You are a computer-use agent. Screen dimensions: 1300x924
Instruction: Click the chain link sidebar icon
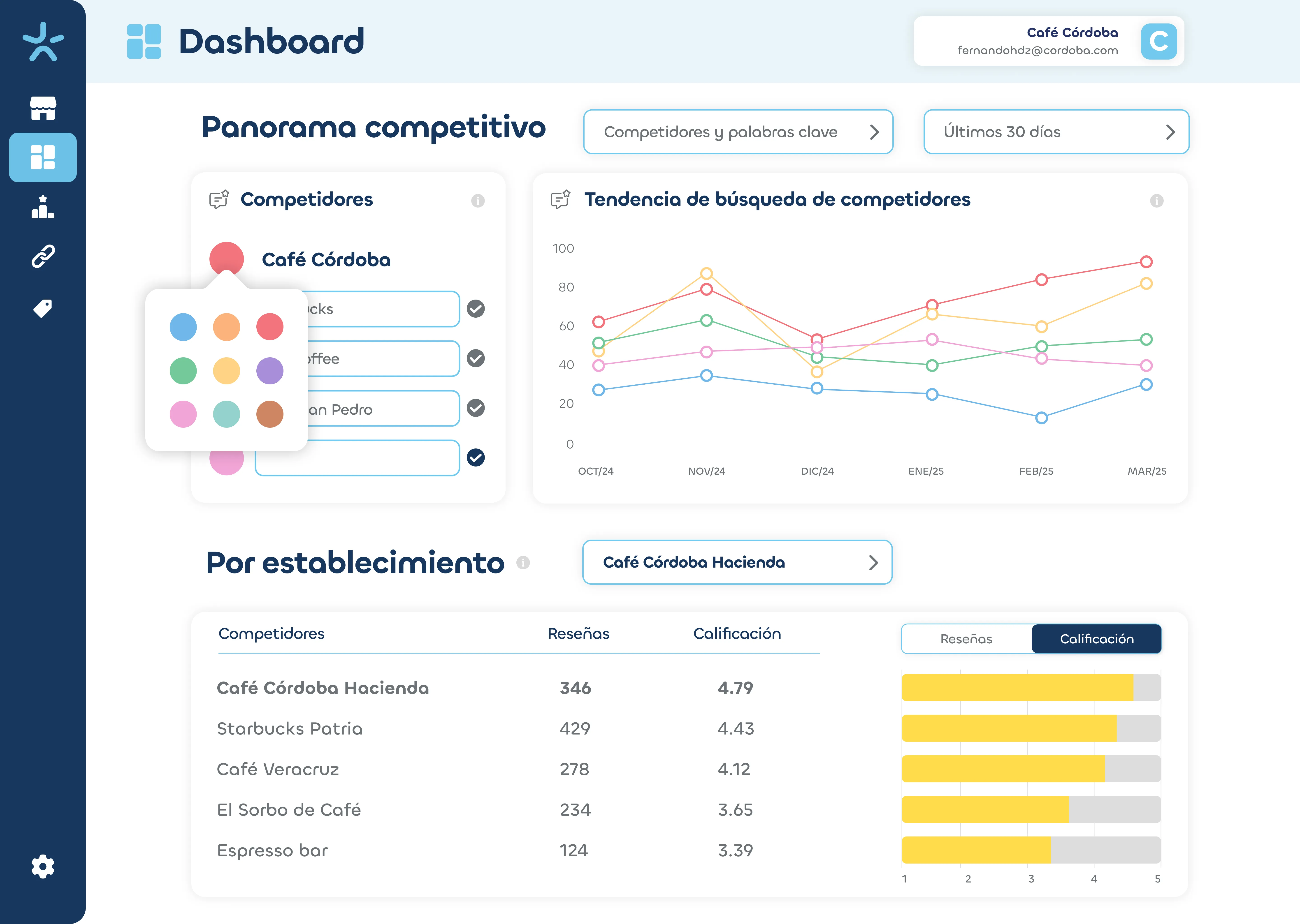click(x=43, y=256)
